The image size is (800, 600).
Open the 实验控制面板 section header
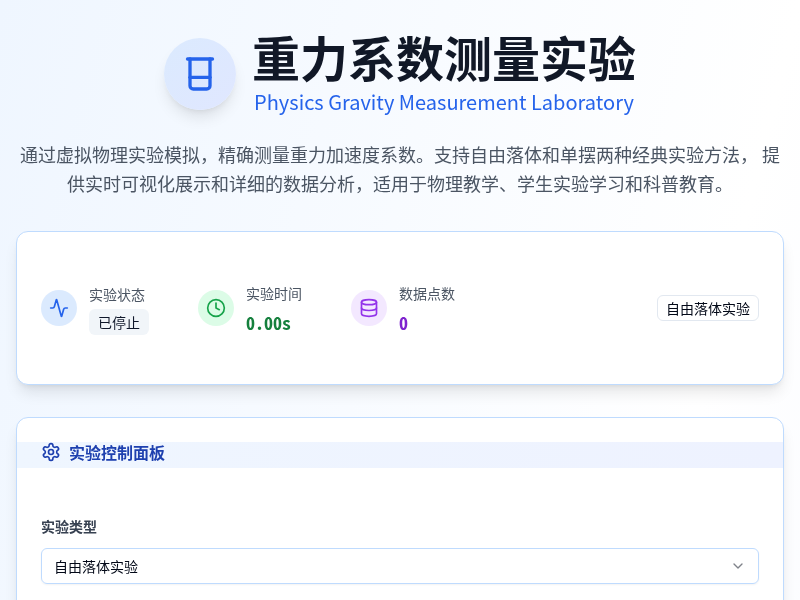click(x=118, y=453)
